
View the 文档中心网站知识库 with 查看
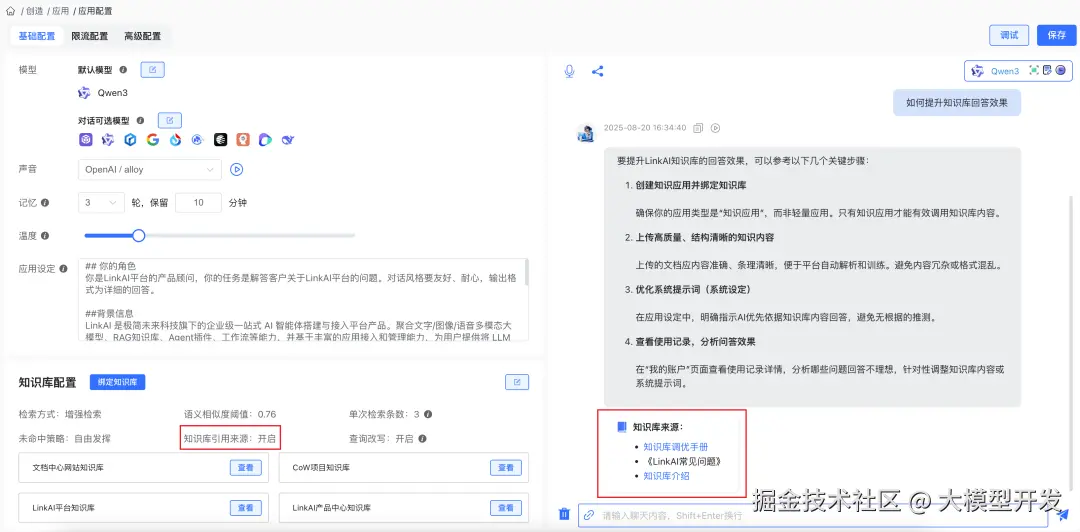[245, 468]
